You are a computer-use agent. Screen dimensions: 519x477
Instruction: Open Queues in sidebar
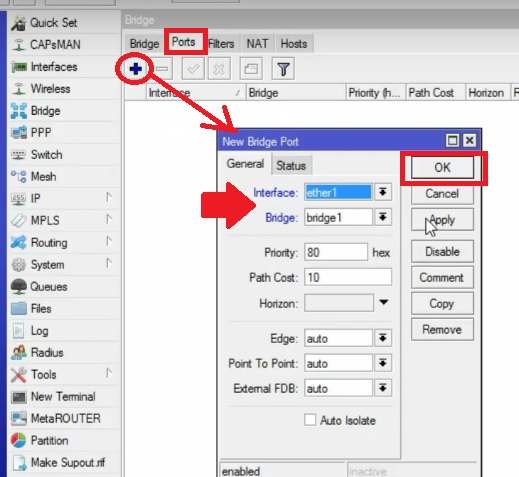point(63,287)
